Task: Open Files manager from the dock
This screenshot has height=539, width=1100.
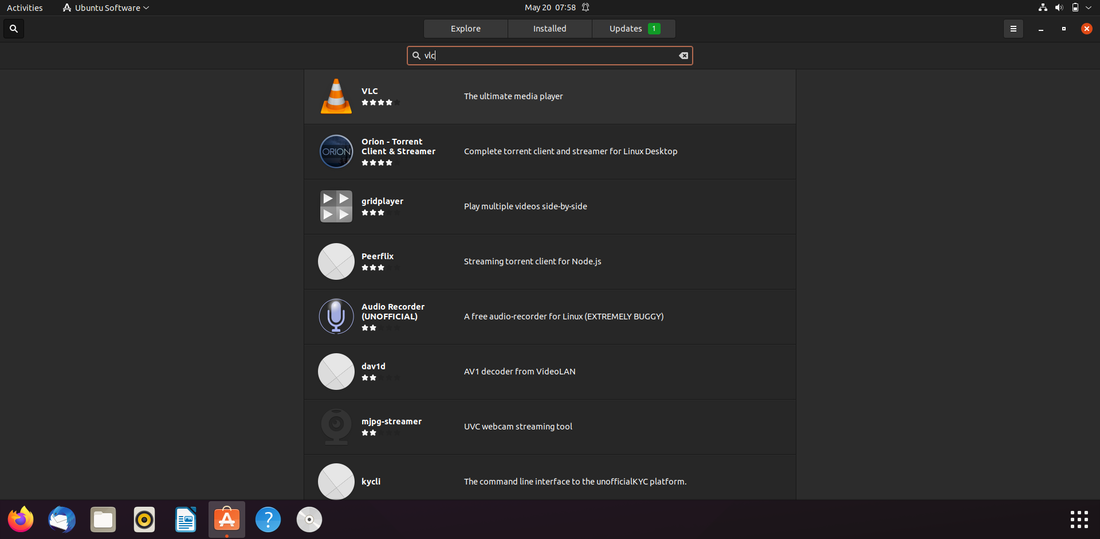Action: pos(103,520)
